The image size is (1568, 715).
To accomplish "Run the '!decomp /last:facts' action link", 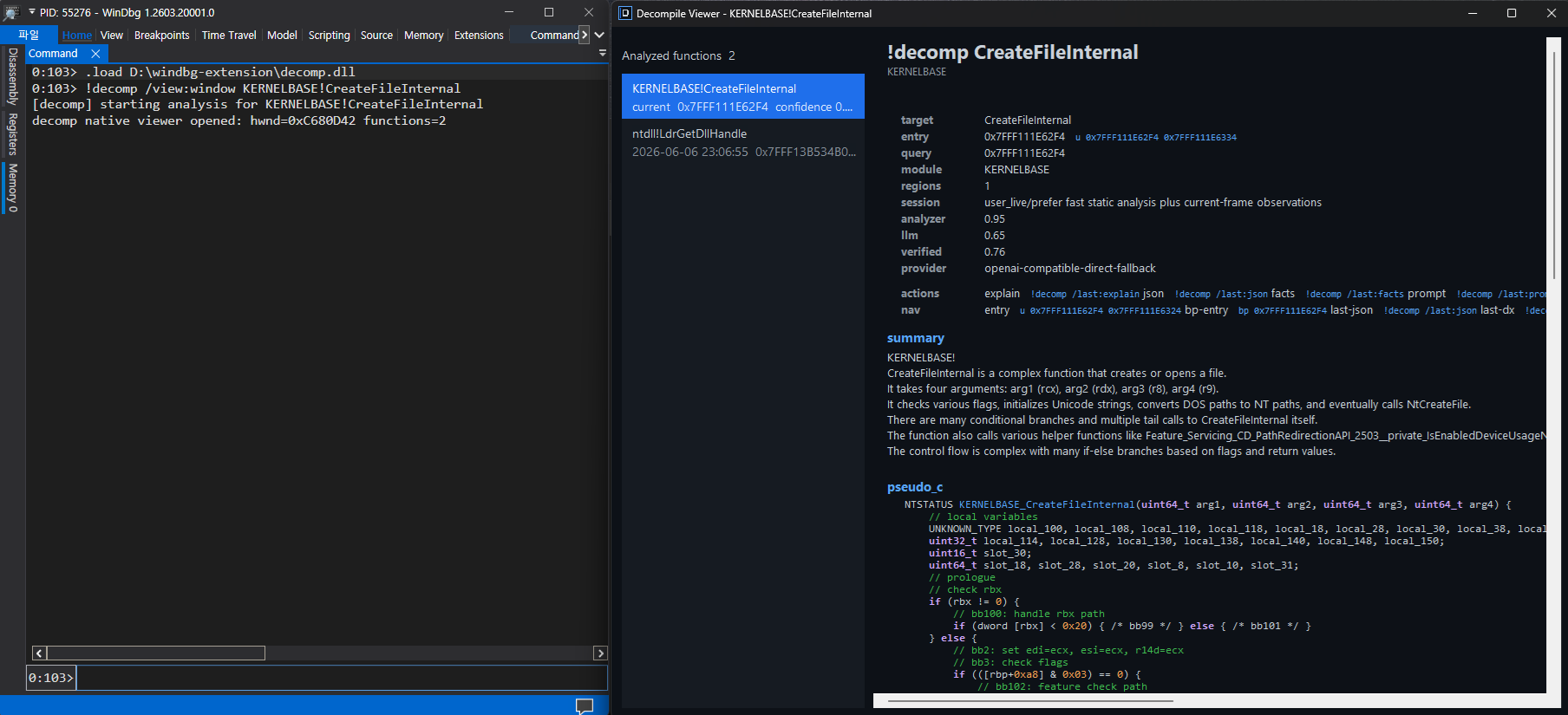I will (x=1355, y=294).
